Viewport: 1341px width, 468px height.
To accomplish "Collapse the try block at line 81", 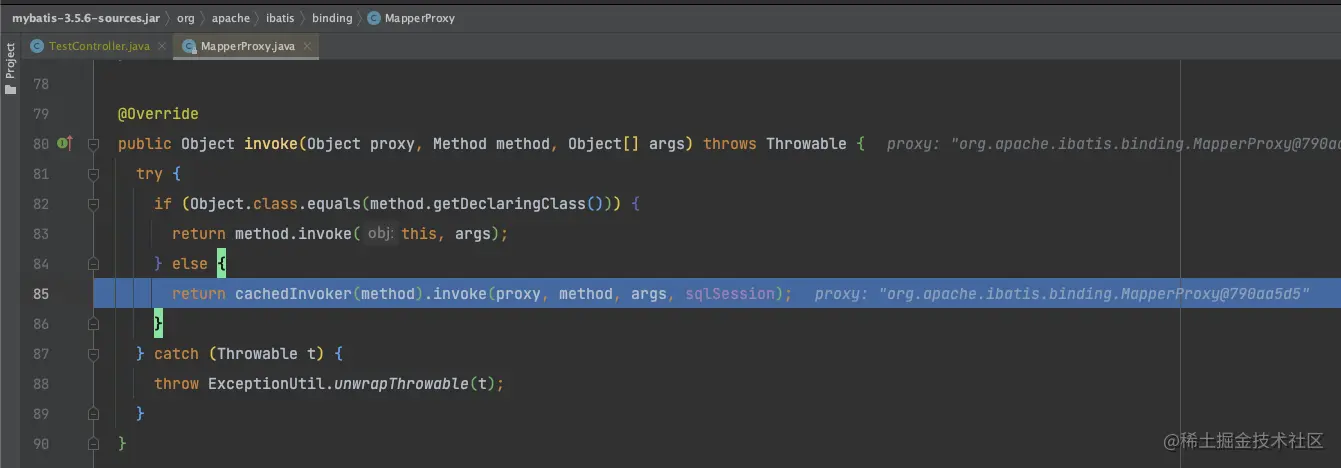I will (x=93, y=174).
